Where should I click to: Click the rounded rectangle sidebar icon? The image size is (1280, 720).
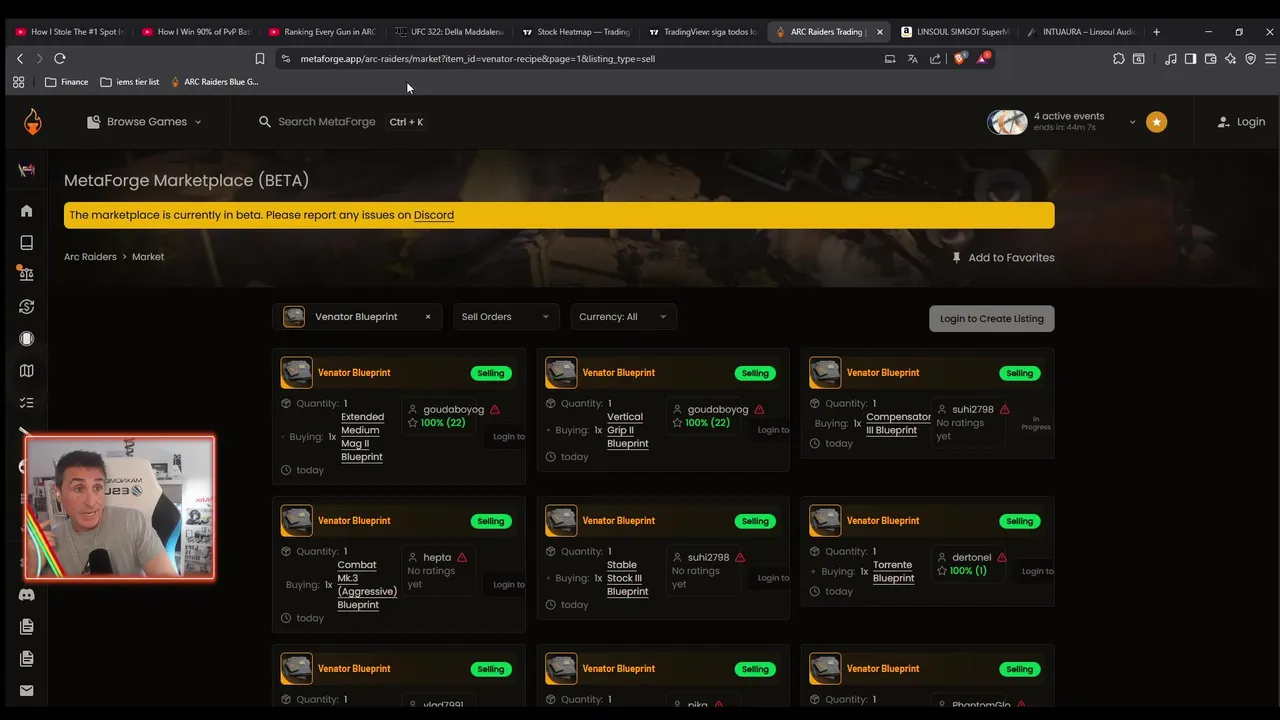tap(27, 339)
